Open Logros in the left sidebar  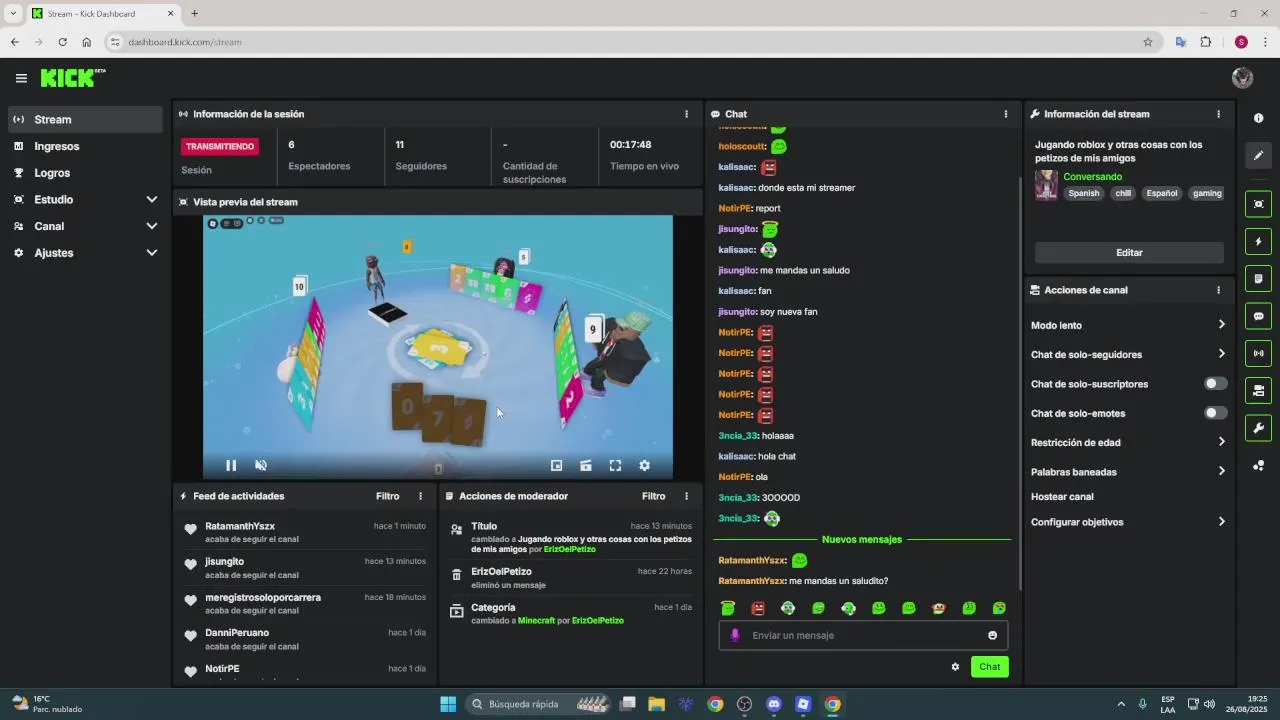tap(85, 173)
